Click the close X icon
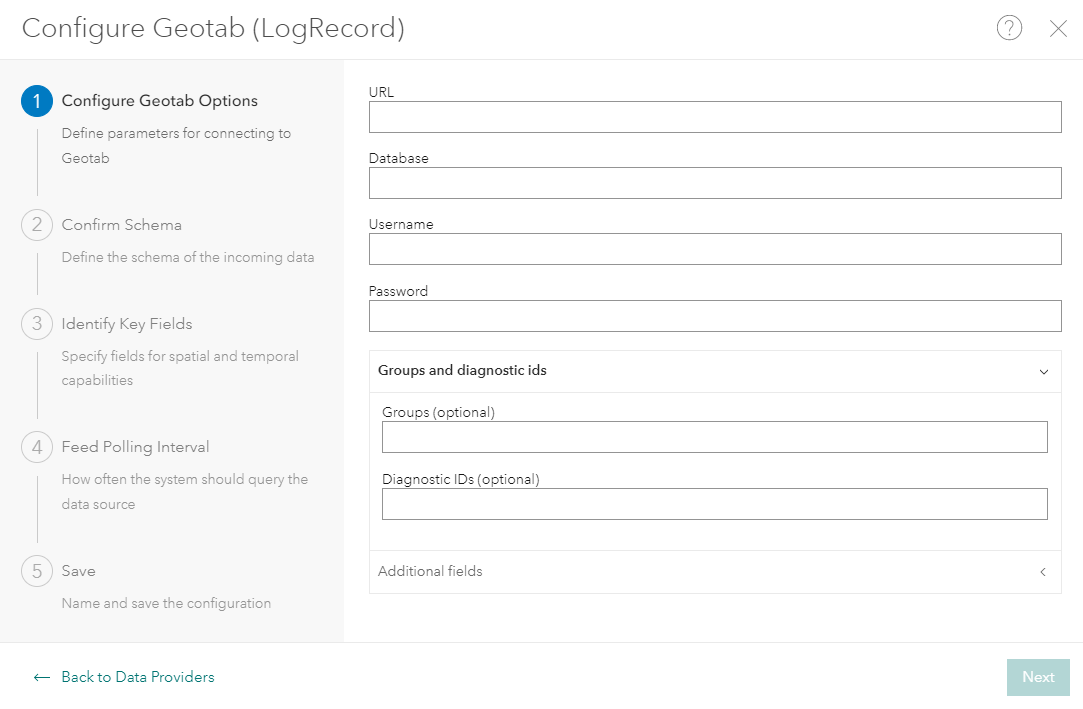This screenshot has height=709, width=1083. [1058, 28]
